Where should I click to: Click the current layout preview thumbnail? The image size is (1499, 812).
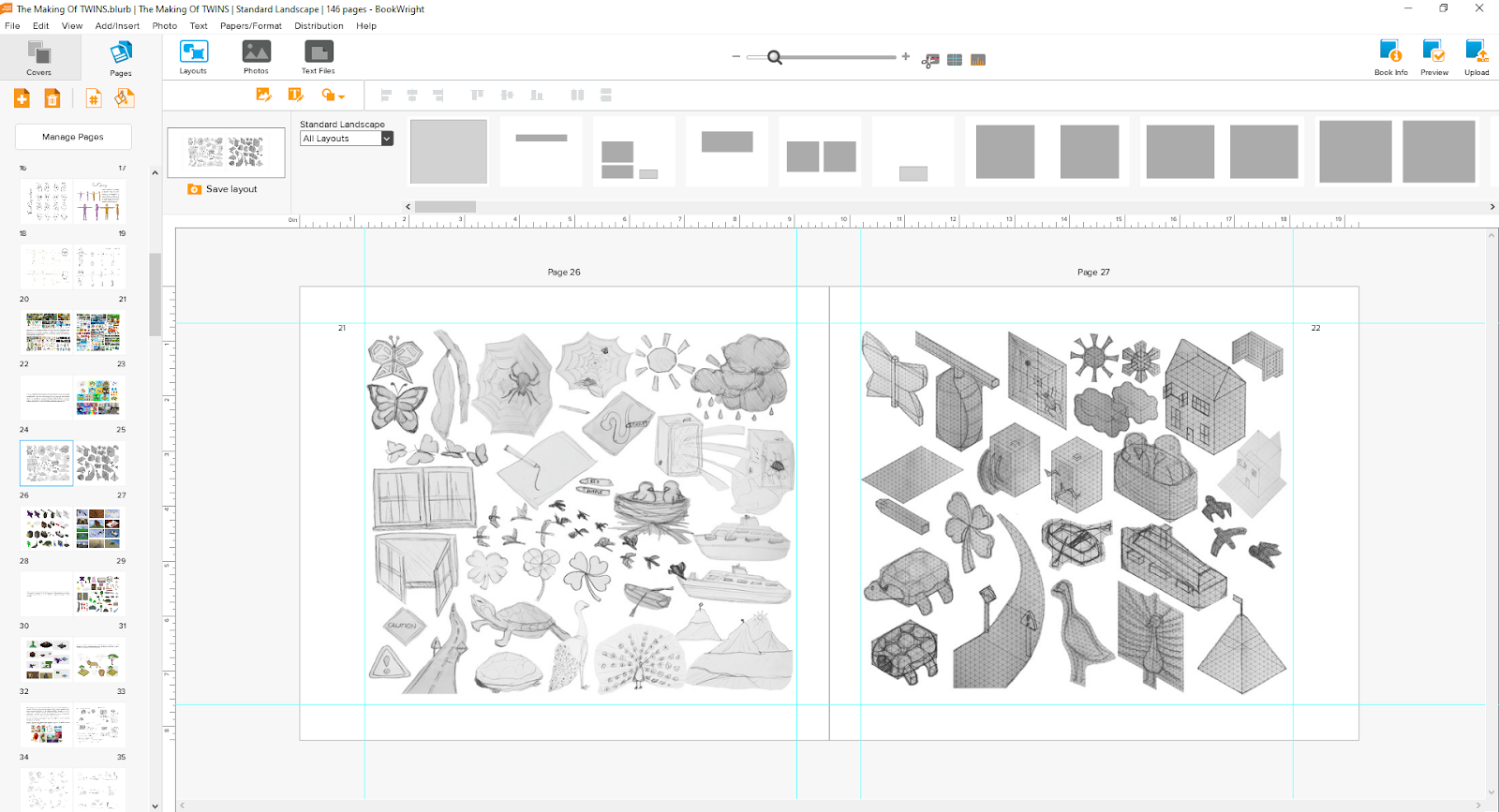226,153
